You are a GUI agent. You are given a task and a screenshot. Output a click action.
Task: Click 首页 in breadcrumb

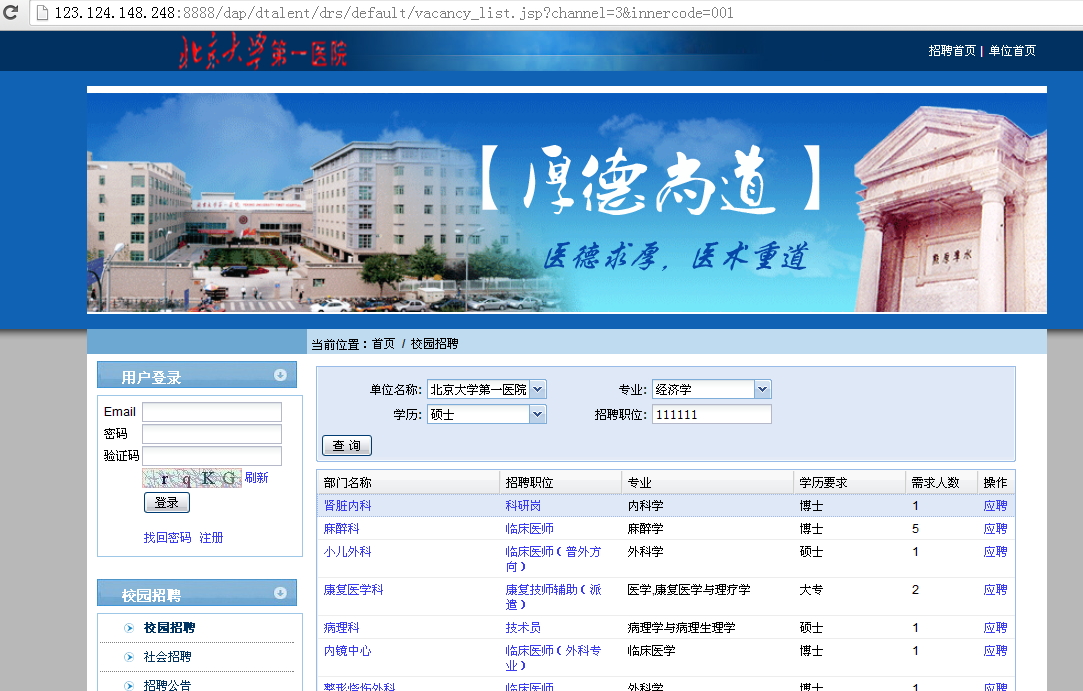383,344
